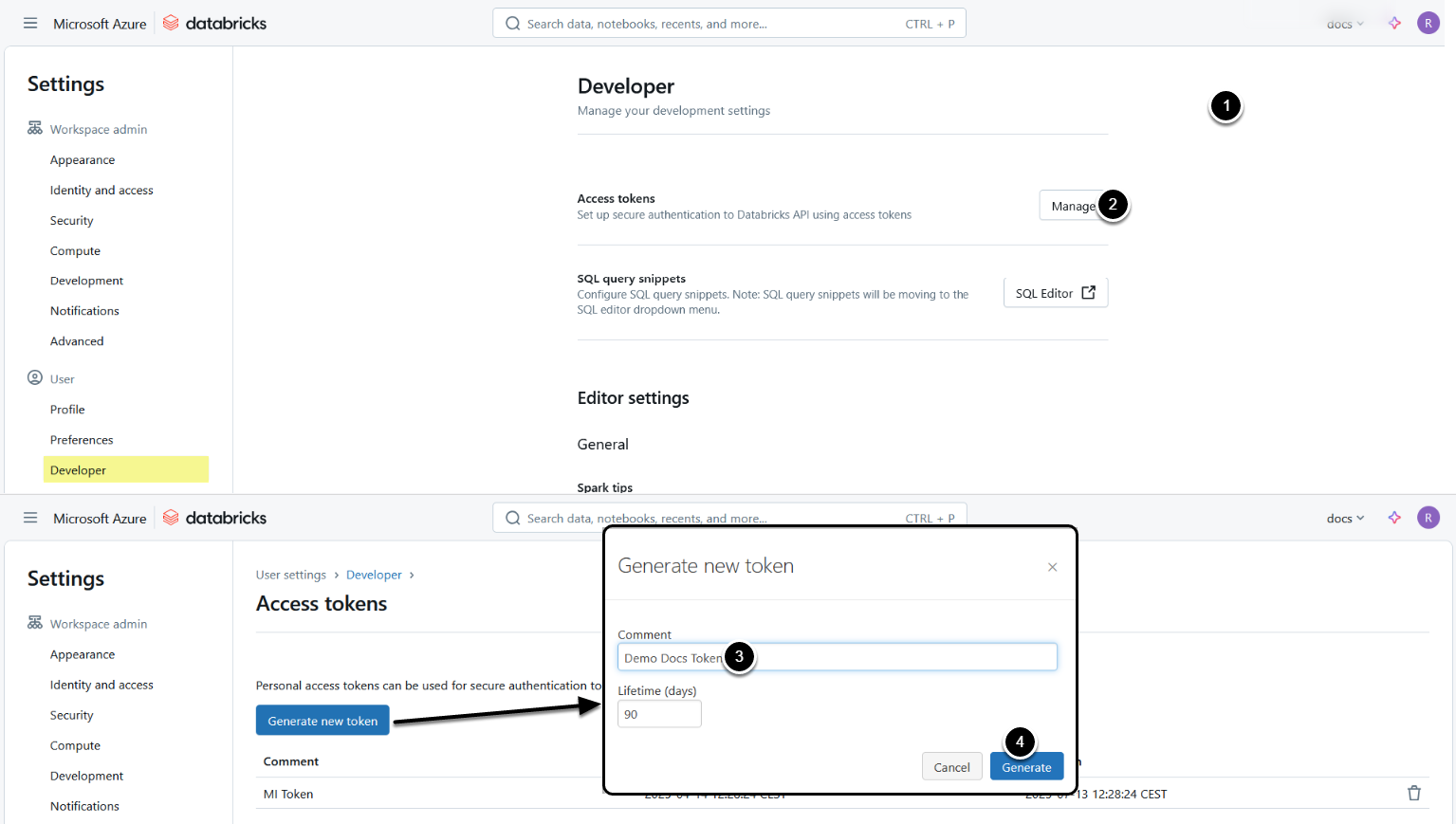Click the Workspace admin label beside the Developer page
Image resolution: width=1456 pixels, height=824 pixels.
click(x=99, y=129)
